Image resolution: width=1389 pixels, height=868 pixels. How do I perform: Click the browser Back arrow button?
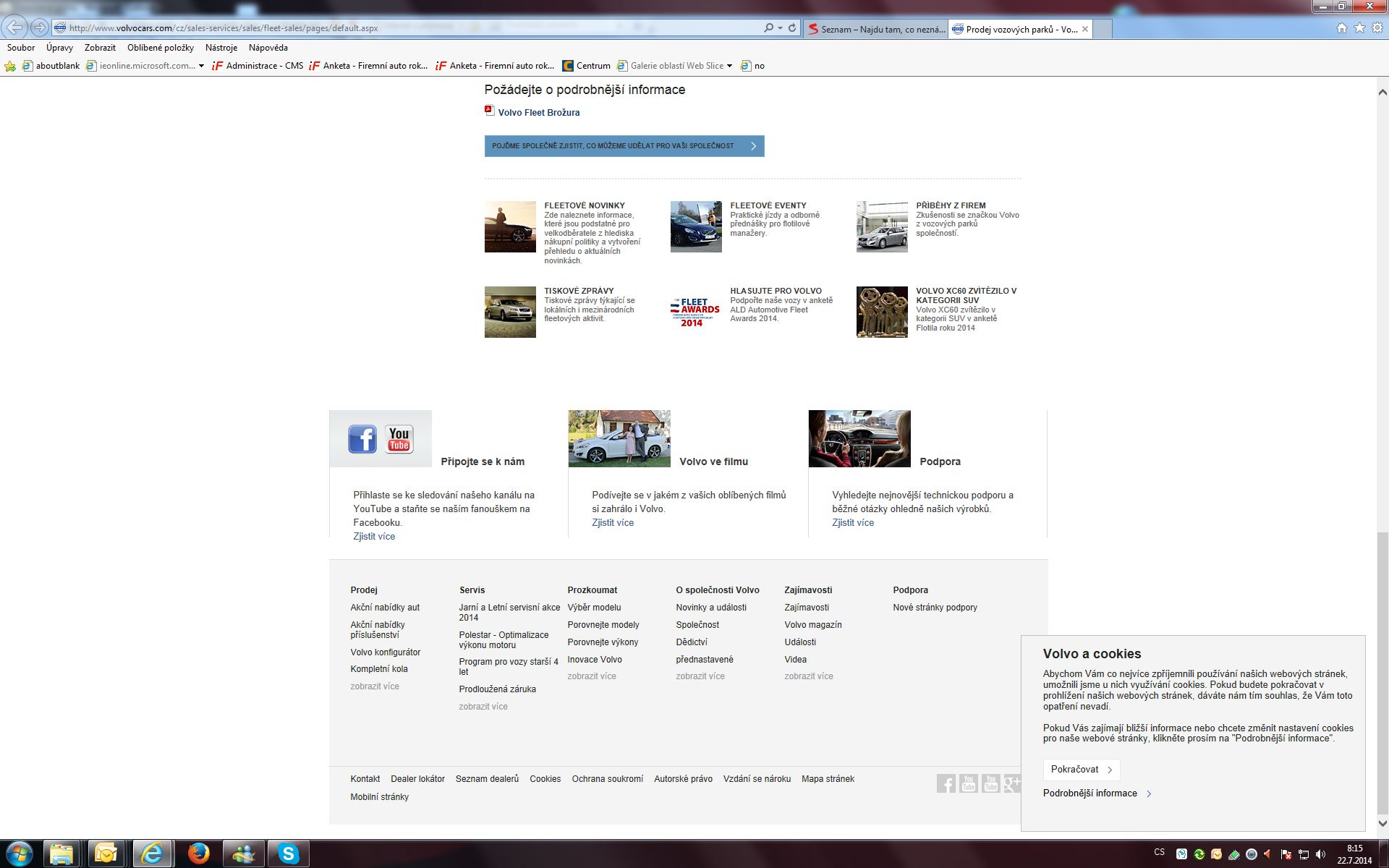[15, 27]
